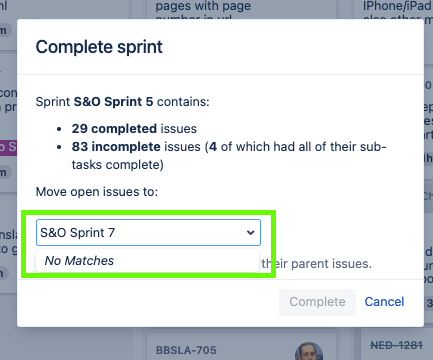Cancel the Complete sprint dialog
This screenshot has height=360, width=433.
pos(384,302)
